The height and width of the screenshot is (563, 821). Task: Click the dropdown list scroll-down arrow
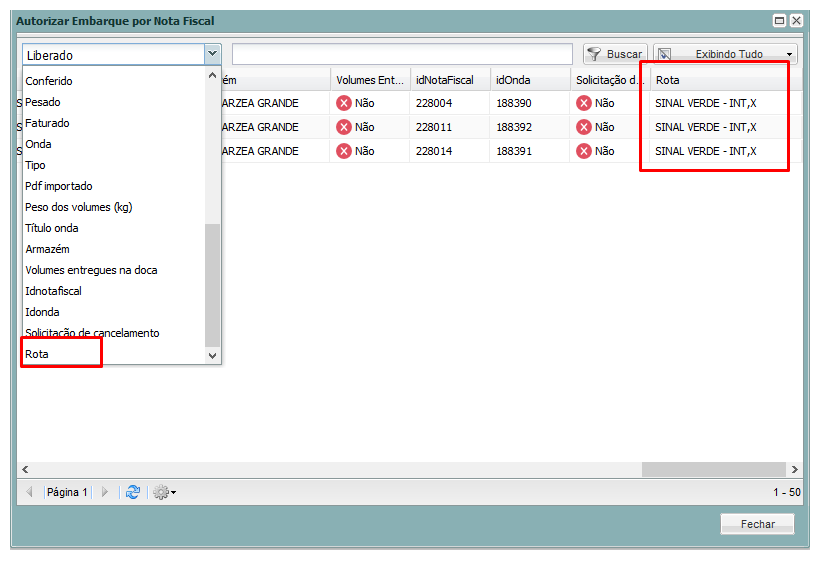click(212, 356)
